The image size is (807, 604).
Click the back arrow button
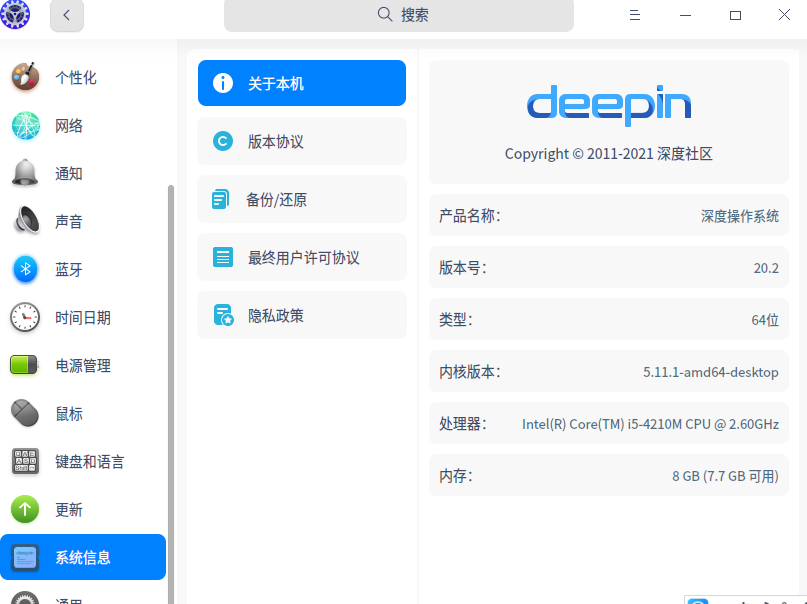pos(67,15)
